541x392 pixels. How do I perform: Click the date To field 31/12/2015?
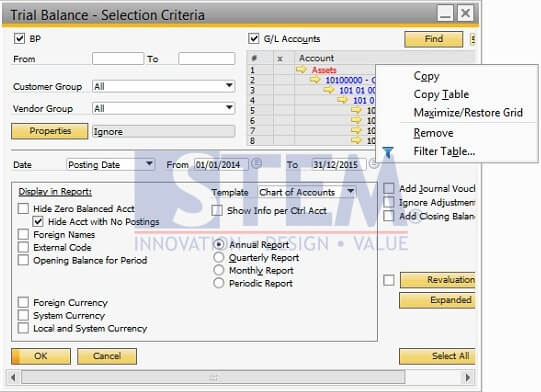tap(339, 165)
